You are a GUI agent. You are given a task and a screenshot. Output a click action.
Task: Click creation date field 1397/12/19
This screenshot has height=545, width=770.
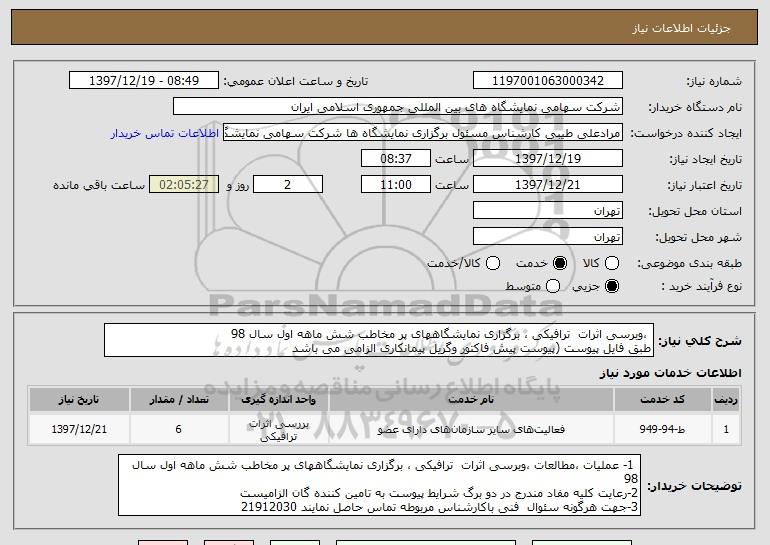[x=548, y=159]
